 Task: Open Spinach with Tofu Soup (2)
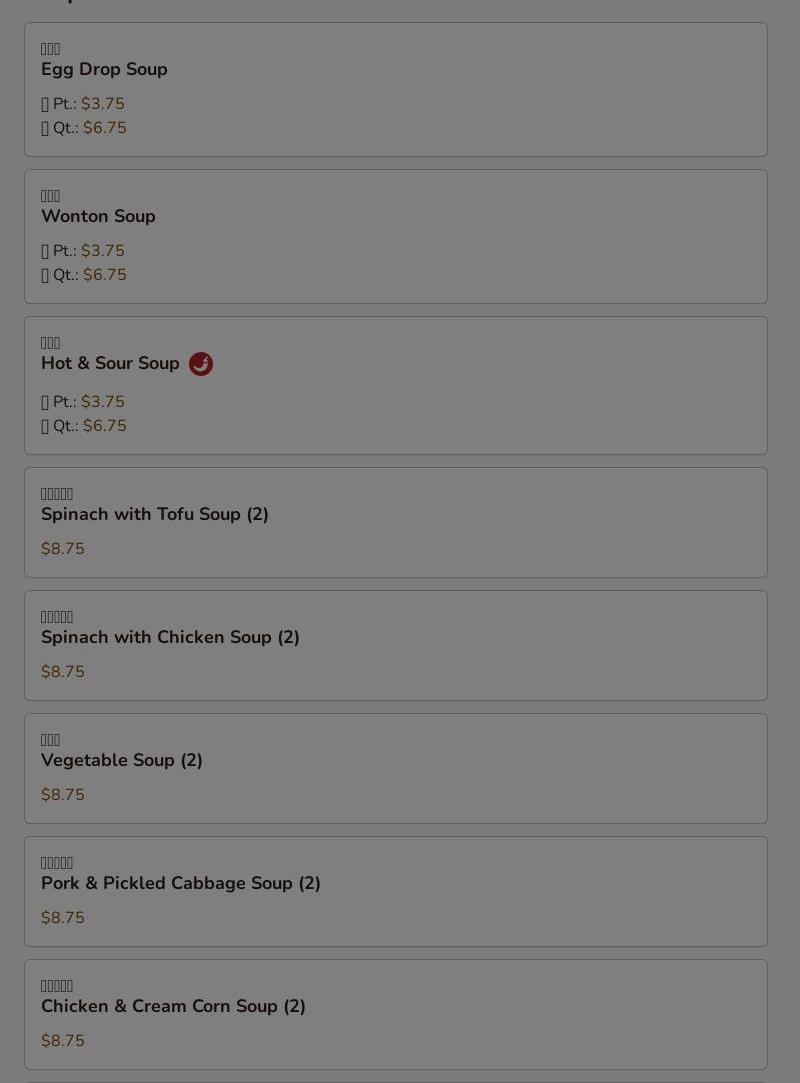tap(396, 522)
